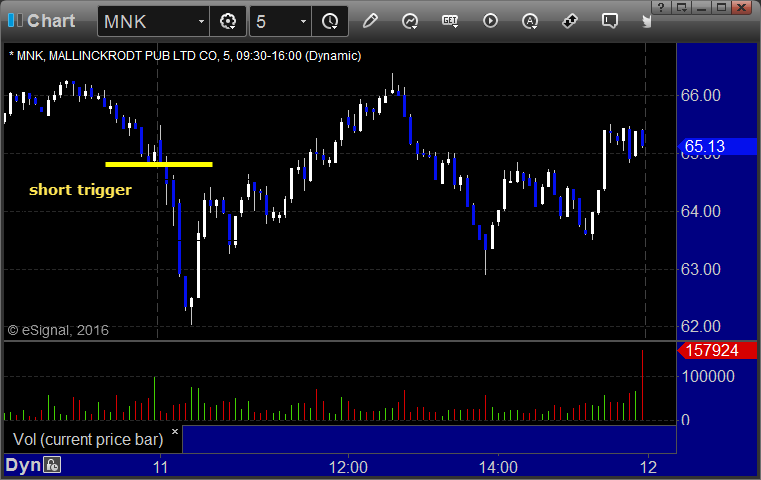Click the 12:00 time axis label

tap(348, 467)
